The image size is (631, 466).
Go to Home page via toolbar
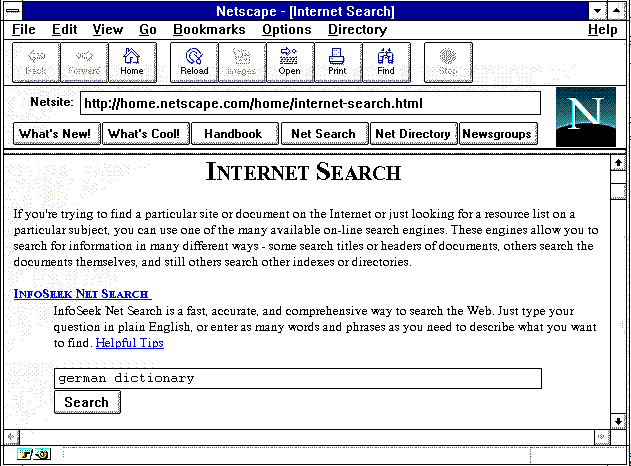pos(132,62)
